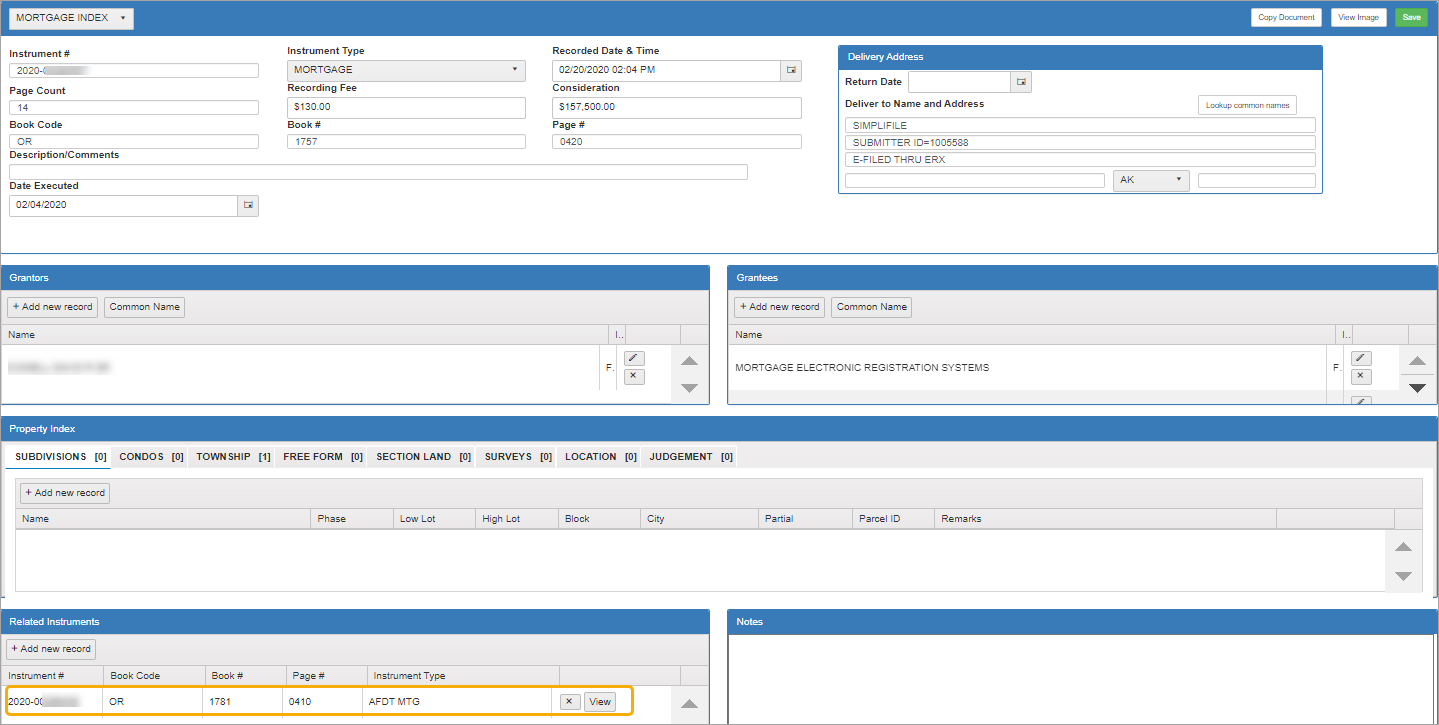The height and width of the screenshot is (725, 1439).
Task: Click Lookup common names button
Action: pyautogui.click(x=1247, y=105)
